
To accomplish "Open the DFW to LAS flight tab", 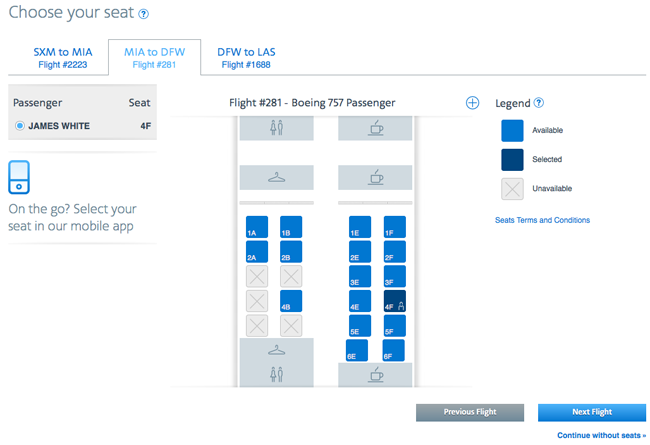I will pyautogui.click(x=246, y=57).
